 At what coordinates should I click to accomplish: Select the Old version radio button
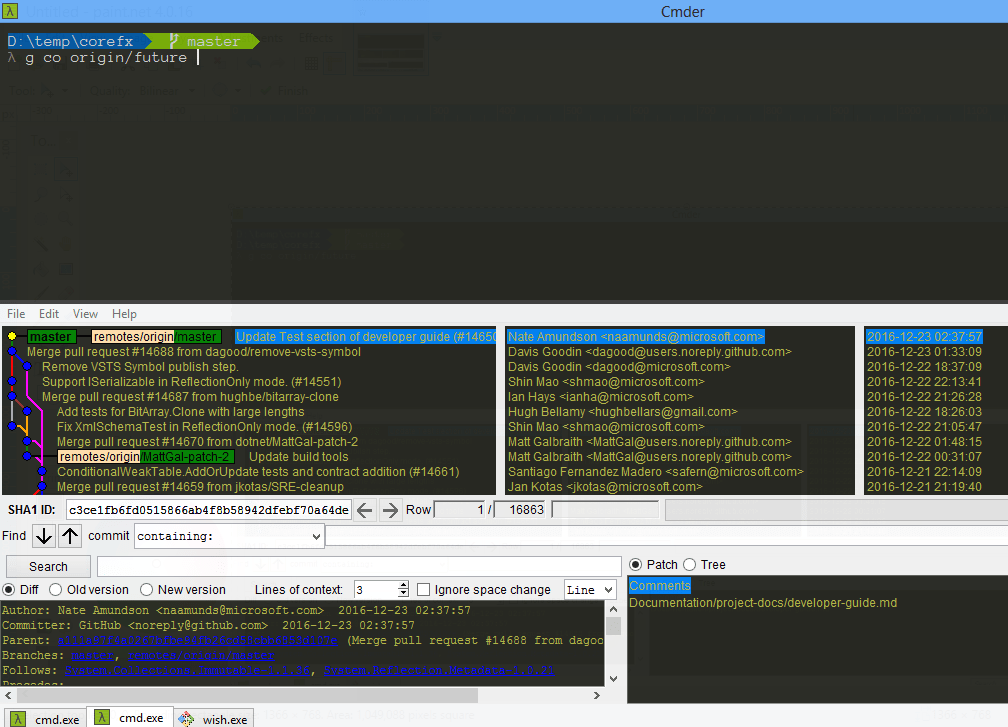55,589
